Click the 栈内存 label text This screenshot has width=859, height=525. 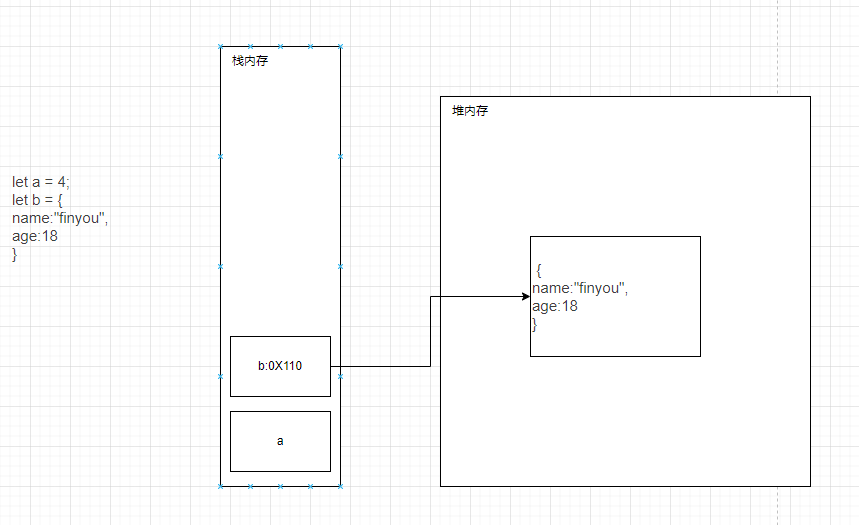pyautogui.click(x=249, y=61)
